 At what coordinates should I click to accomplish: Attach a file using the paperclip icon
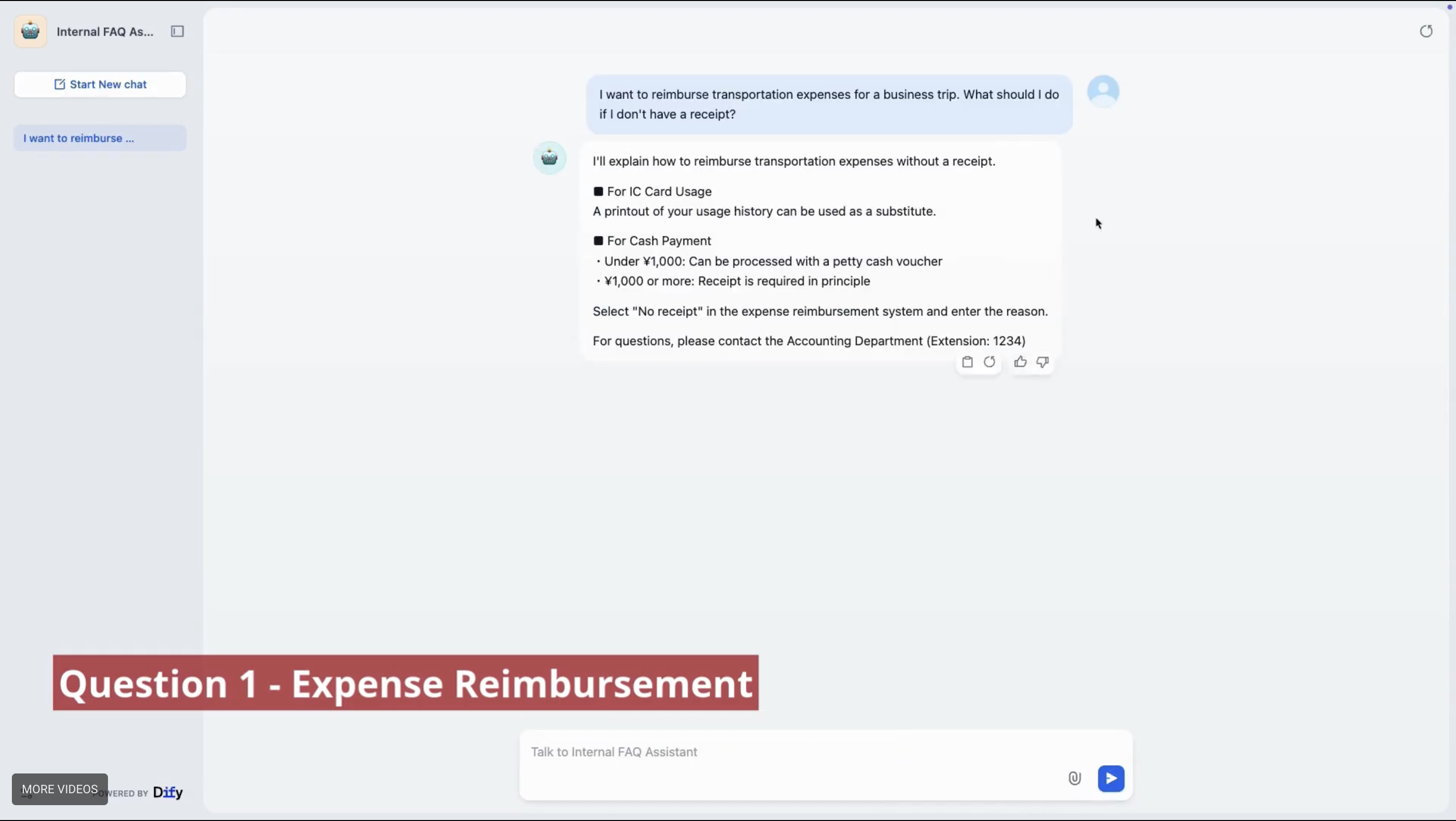pyautogui.click(x=1075, y=778)
